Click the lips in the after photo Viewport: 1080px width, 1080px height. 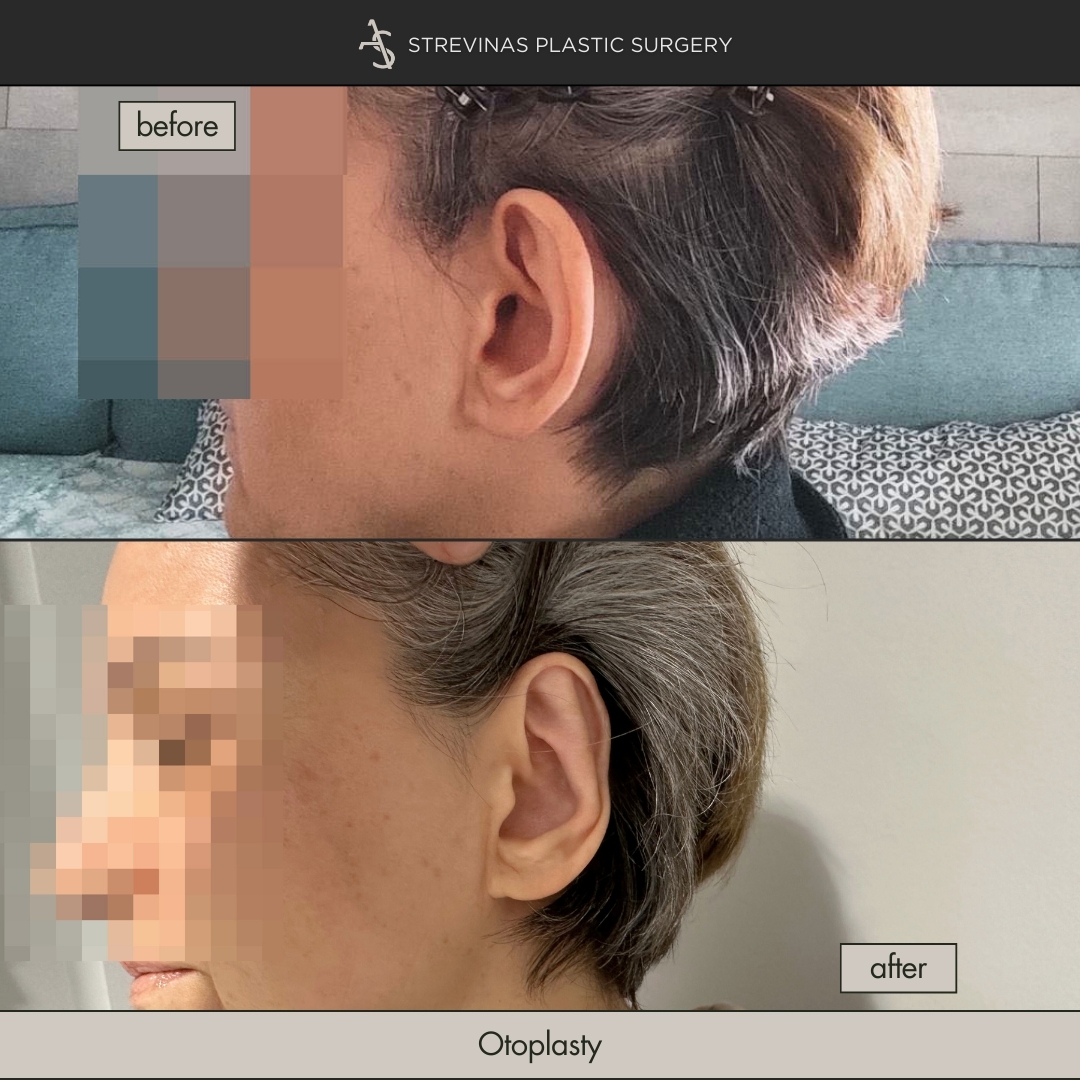point(160,980)
